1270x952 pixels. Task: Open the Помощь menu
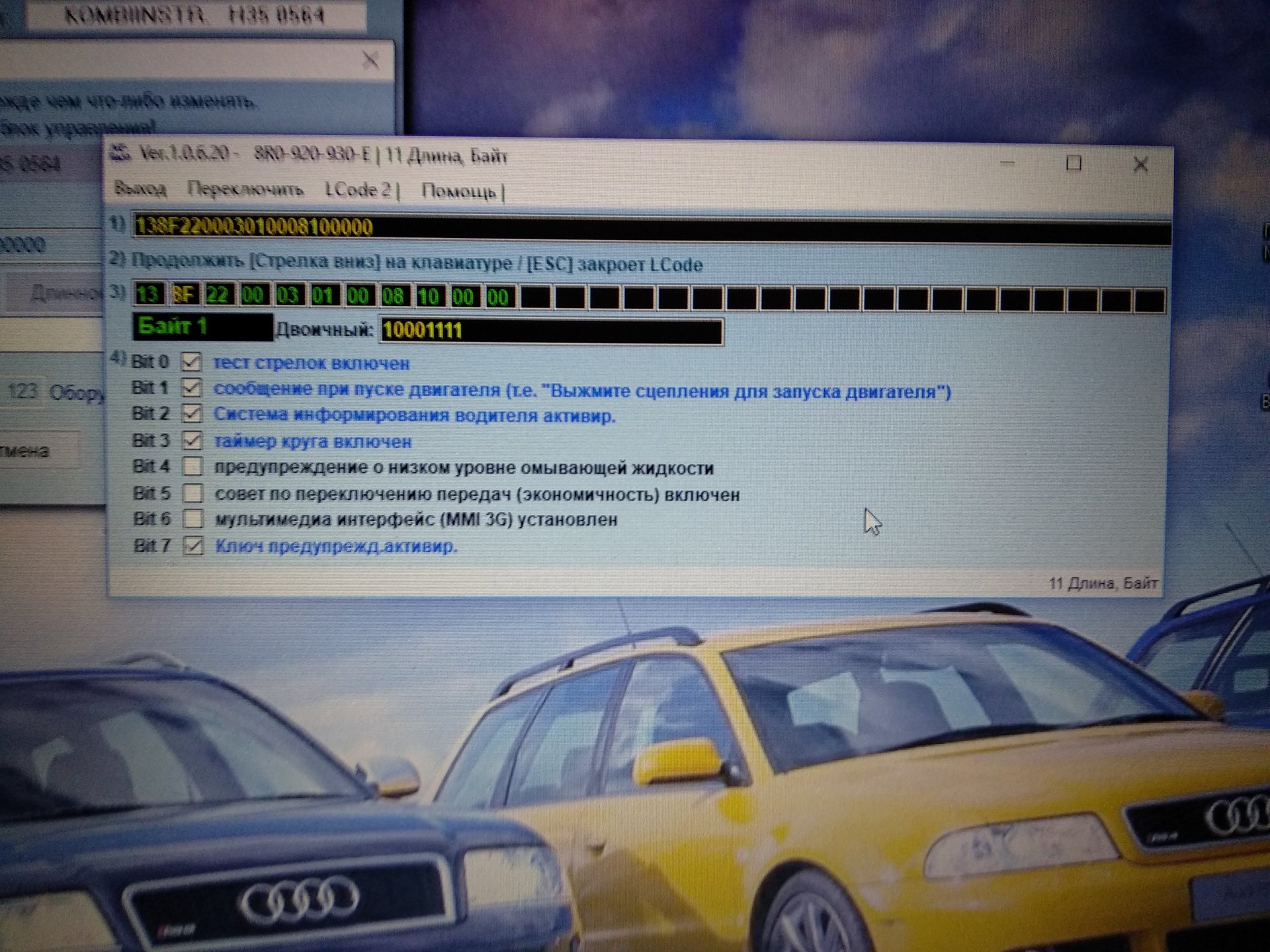[459, 192]
